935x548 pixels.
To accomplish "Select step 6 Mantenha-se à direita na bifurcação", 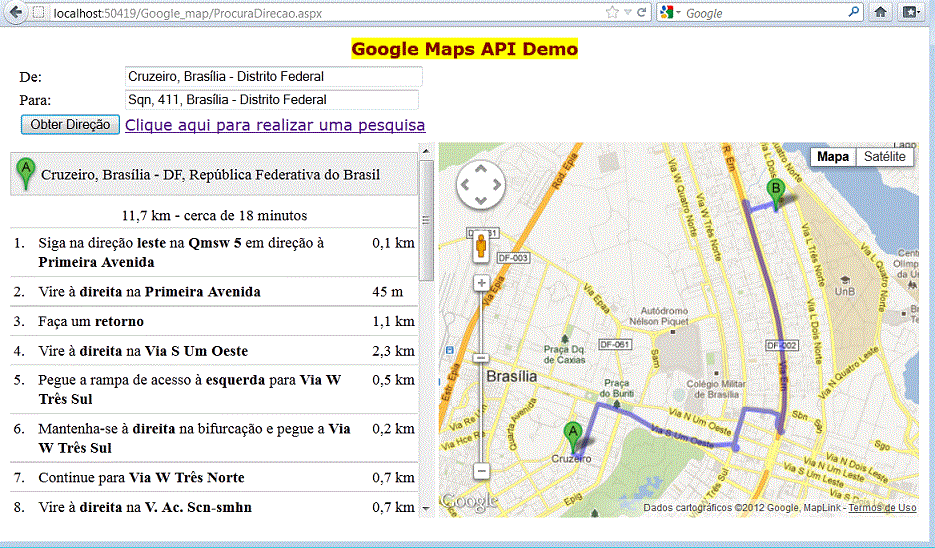I will (x=214, y=438).
